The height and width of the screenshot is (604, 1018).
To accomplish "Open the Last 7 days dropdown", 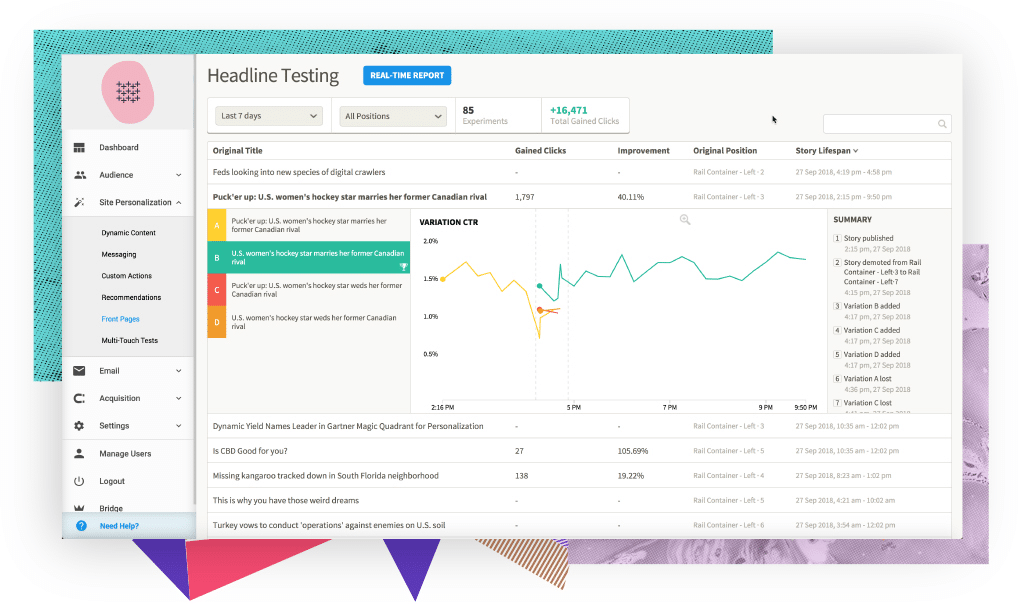I will tap(270, 116).
